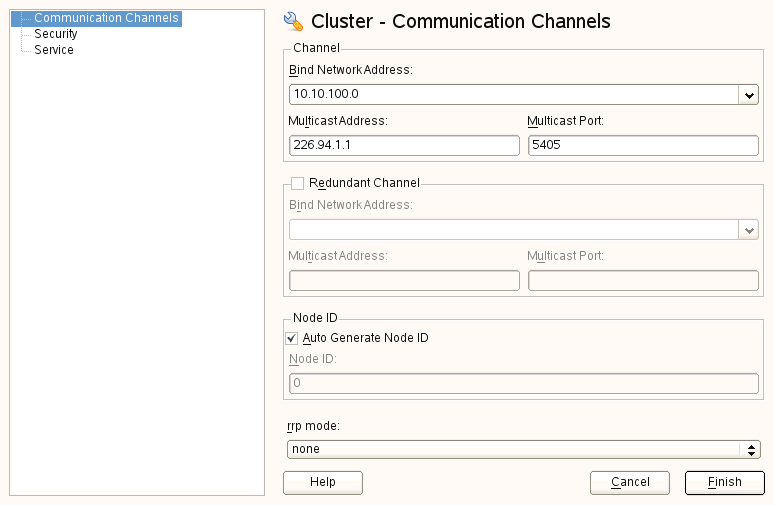774x505 pixels.
Task: Click the Node ID input field
Action: 523,383
